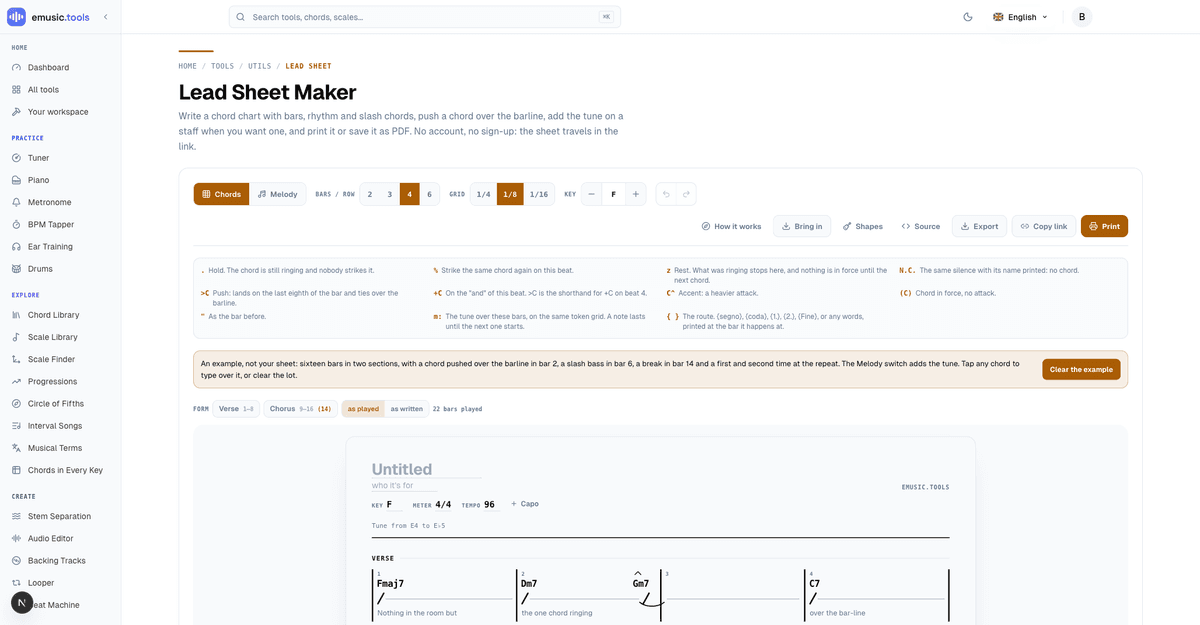The width and height of the screenshot is (1200, 625).
Task: Click the Untitled title field
Action: 427,469
